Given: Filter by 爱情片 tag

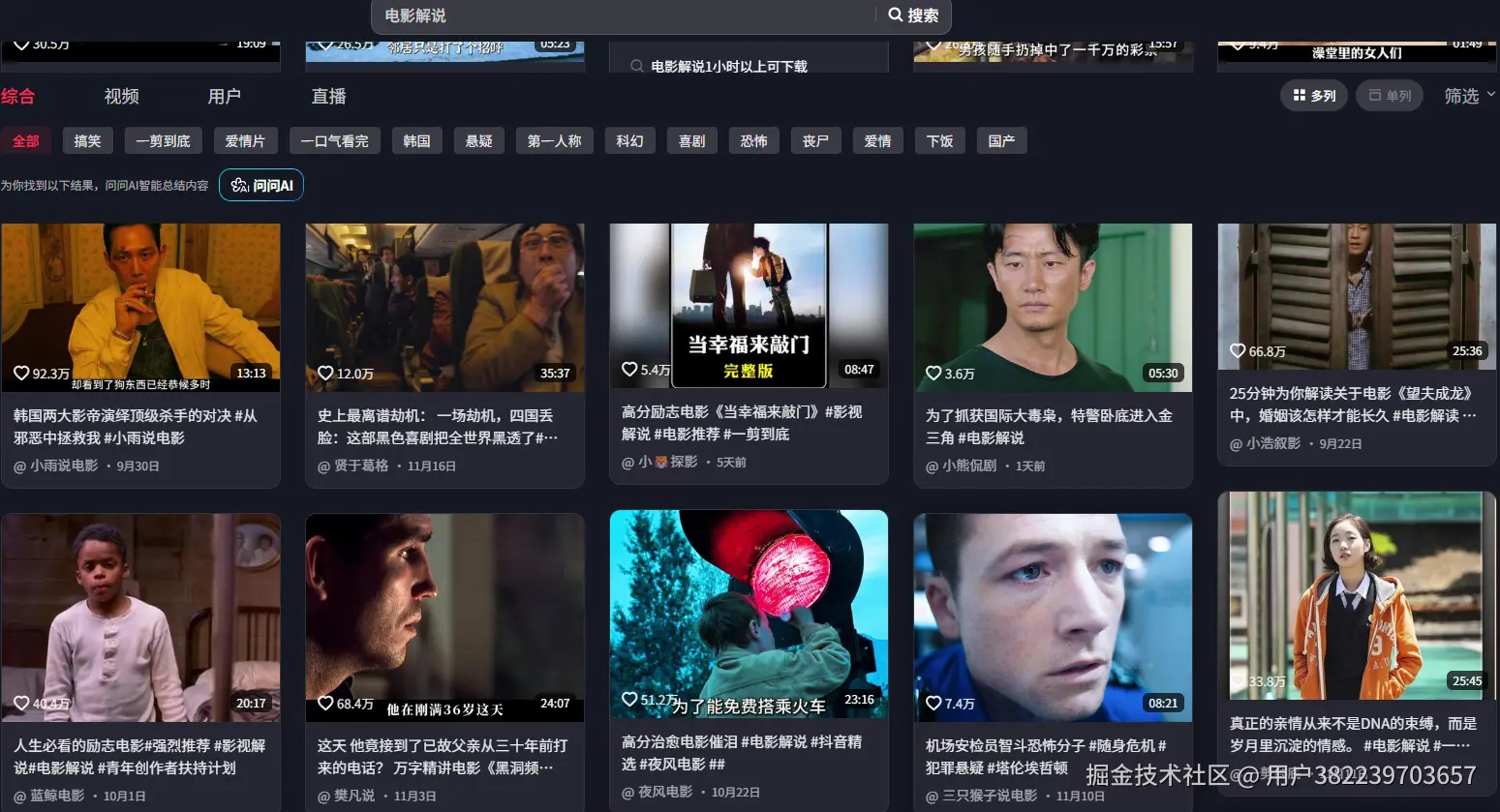Looking at the screenshot, I should (x=246, y=140).
